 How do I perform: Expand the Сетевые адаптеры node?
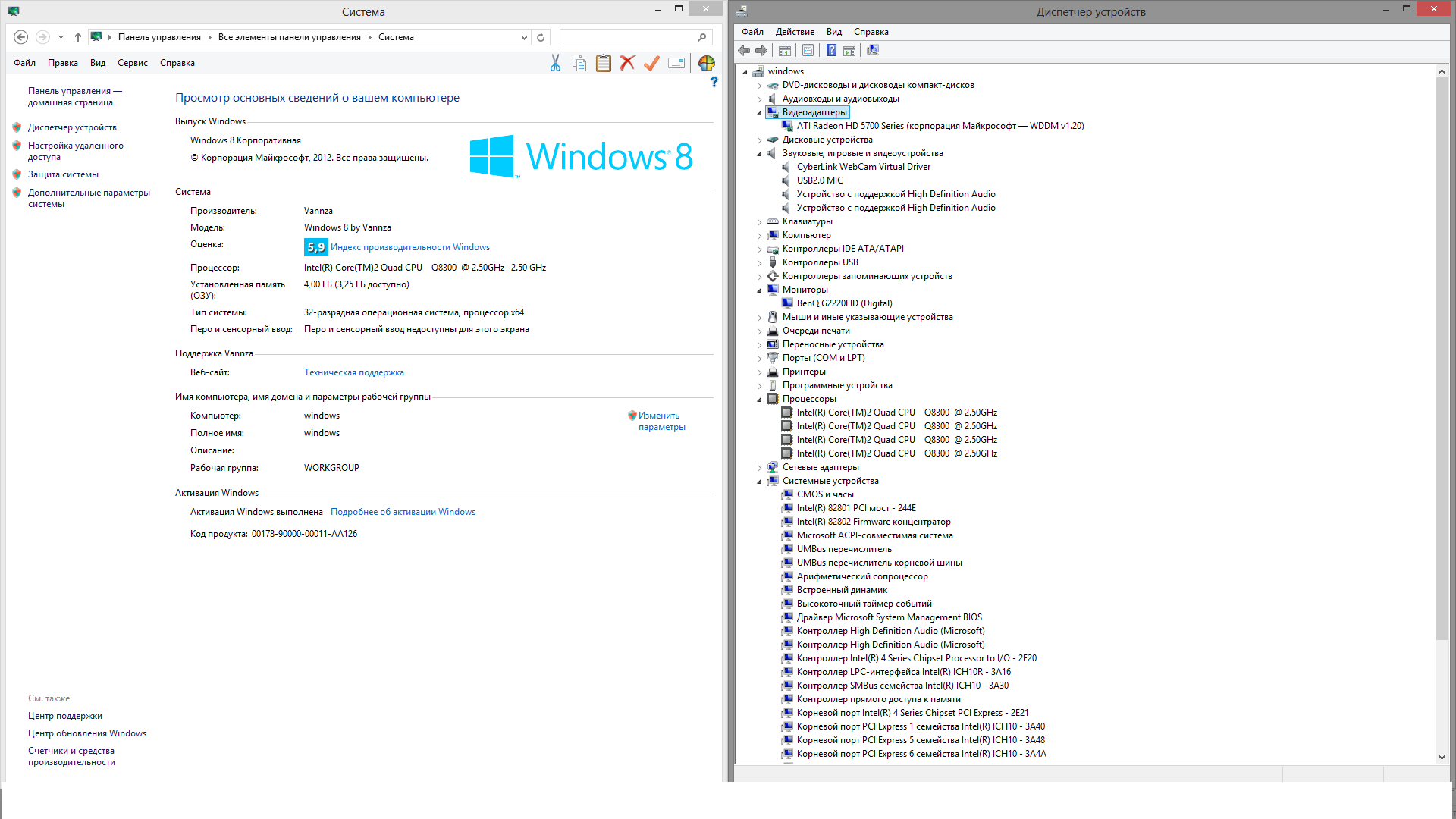[759, 468]
